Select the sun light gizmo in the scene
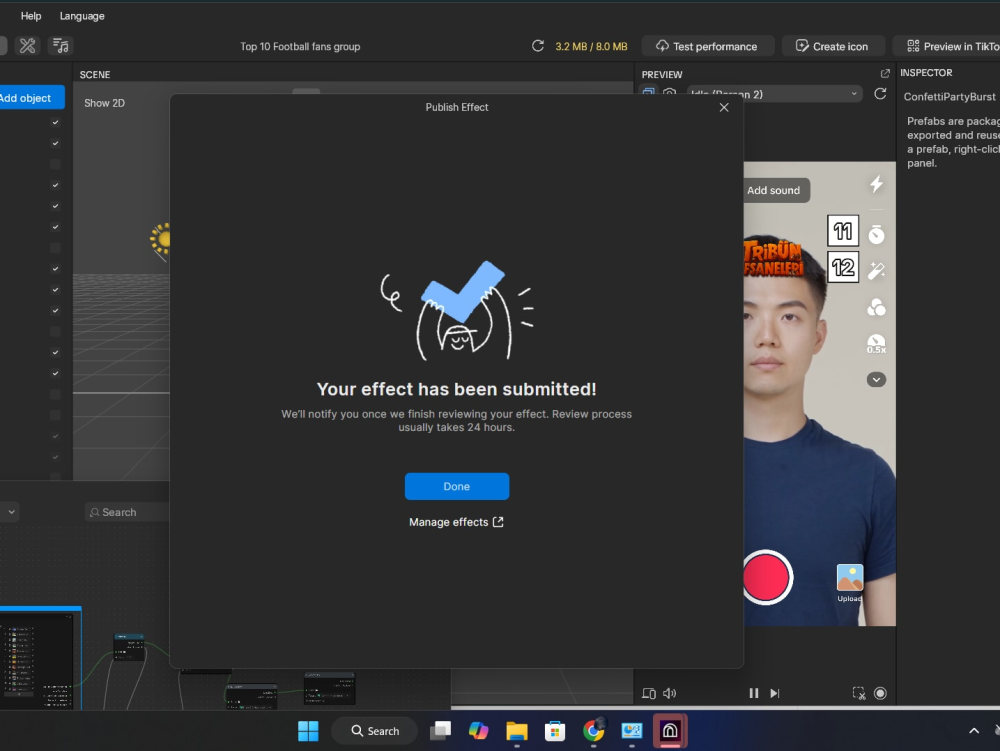This screenshot has width=1000, height=751. pos(161,240)
